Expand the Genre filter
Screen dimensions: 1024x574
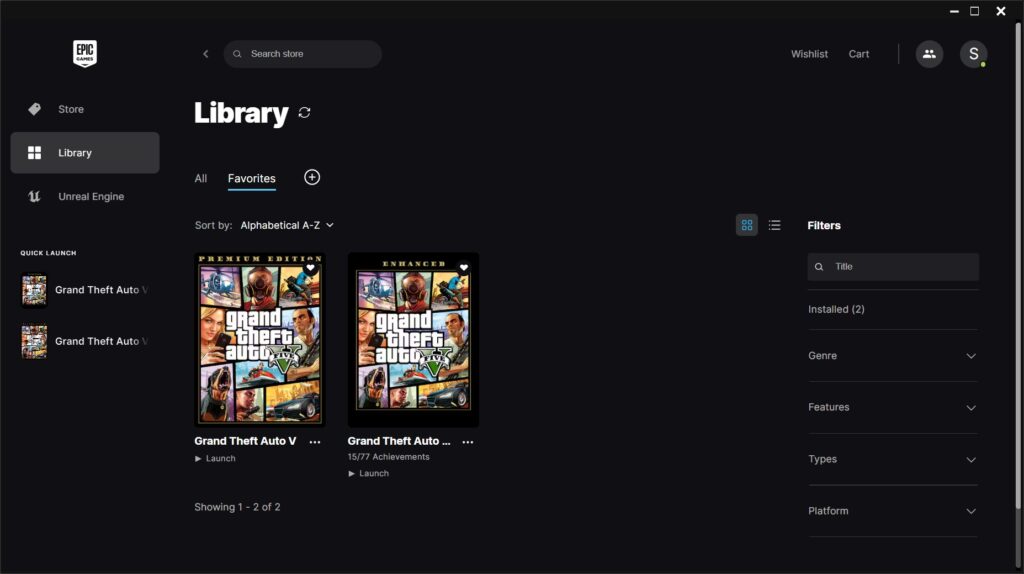pyautogui.click(x=893, y=356)
